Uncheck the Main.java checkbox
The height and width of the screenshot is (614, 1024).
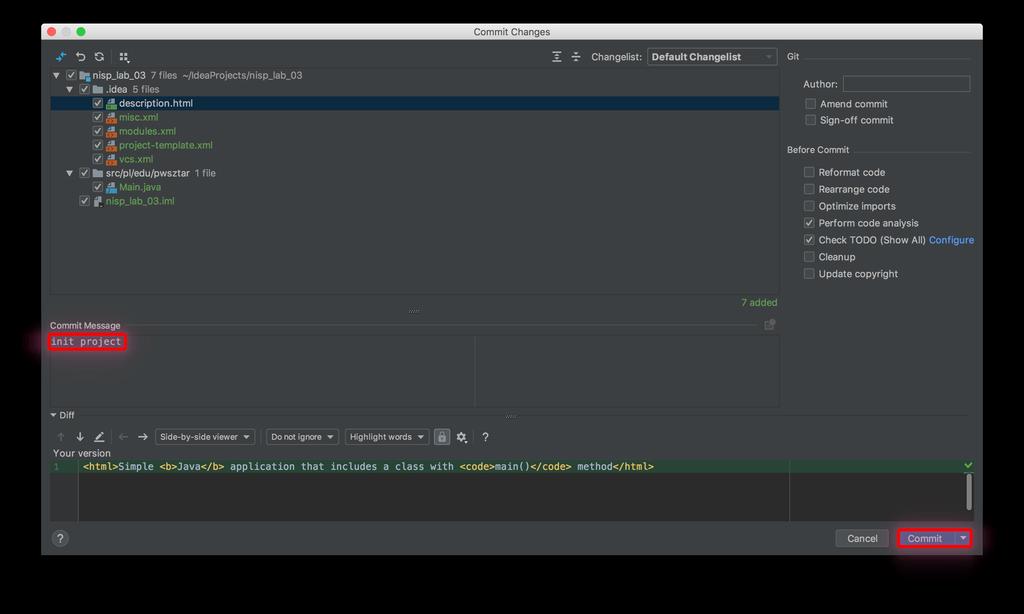point(97,187)
